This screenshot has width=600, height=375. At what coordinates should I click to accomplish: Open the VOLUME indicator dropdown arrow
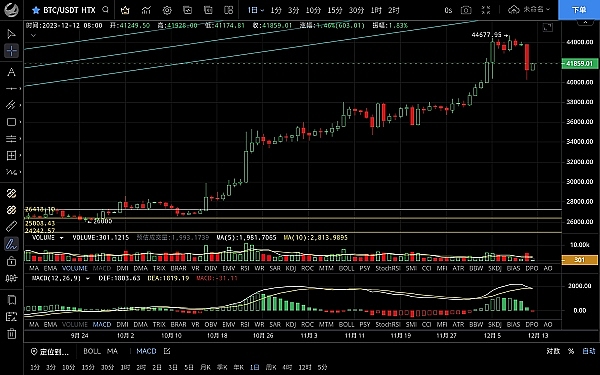point(61,238)
